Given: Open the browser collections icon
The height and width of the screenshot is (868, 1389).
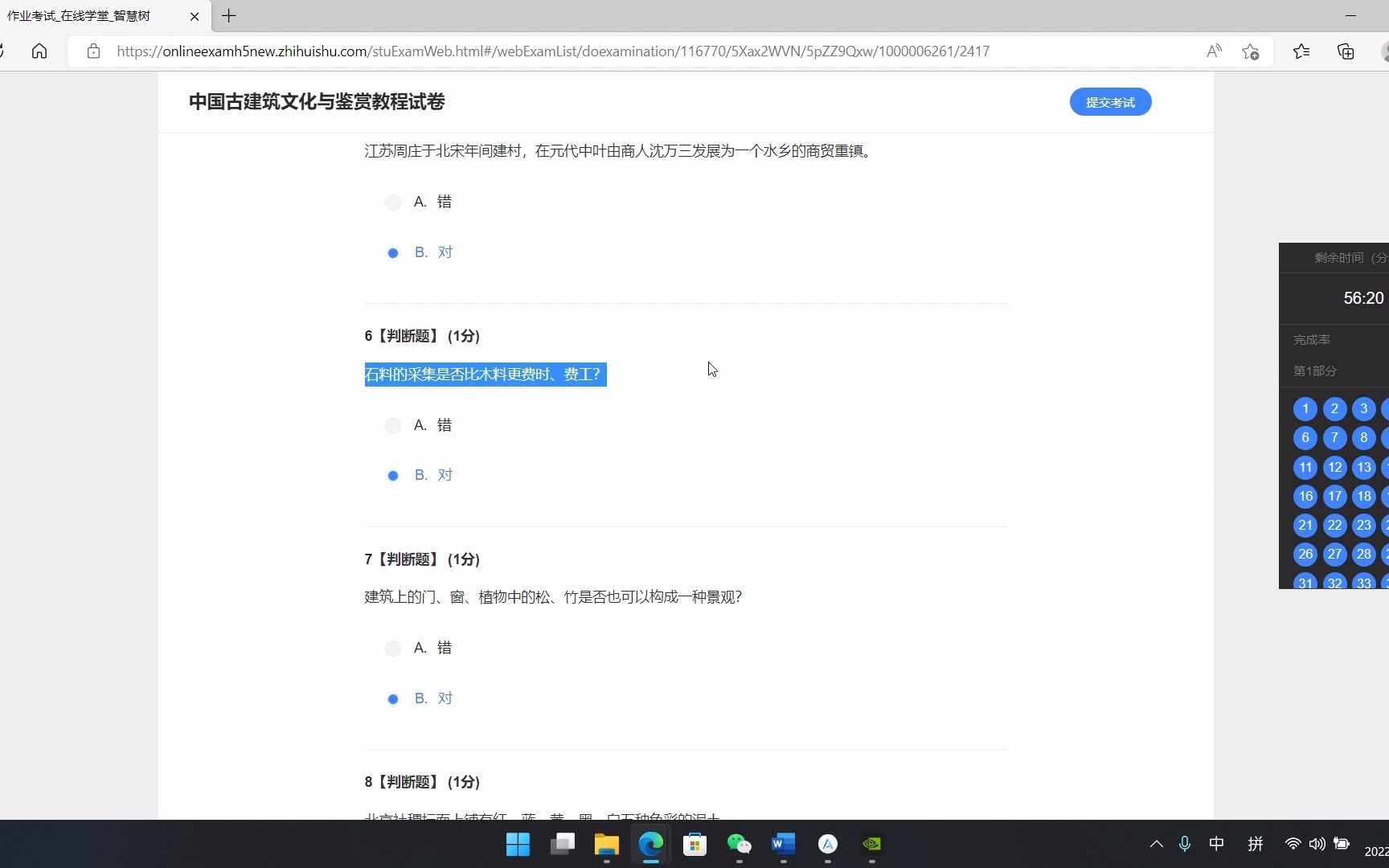Looking at the screenshot, I should [x=1346, y=51].
